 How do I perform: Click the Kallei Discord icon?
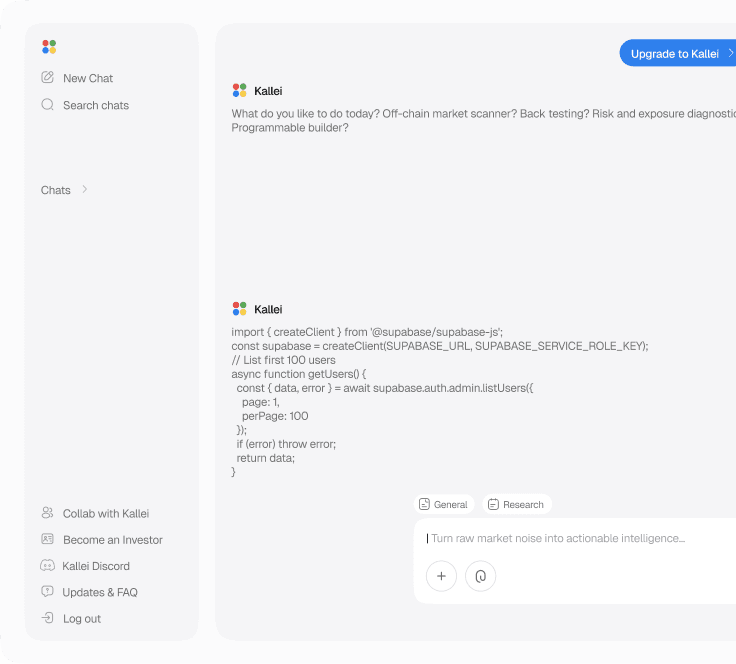(47, 566)
